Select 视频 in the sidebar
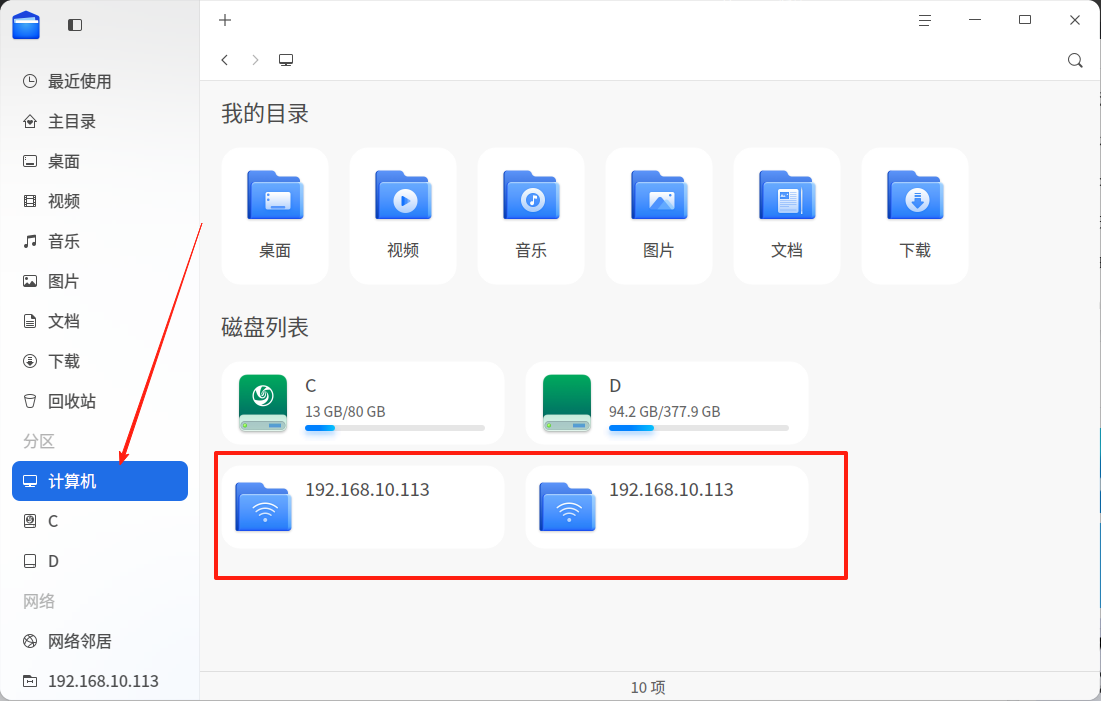 coord(100,202)
